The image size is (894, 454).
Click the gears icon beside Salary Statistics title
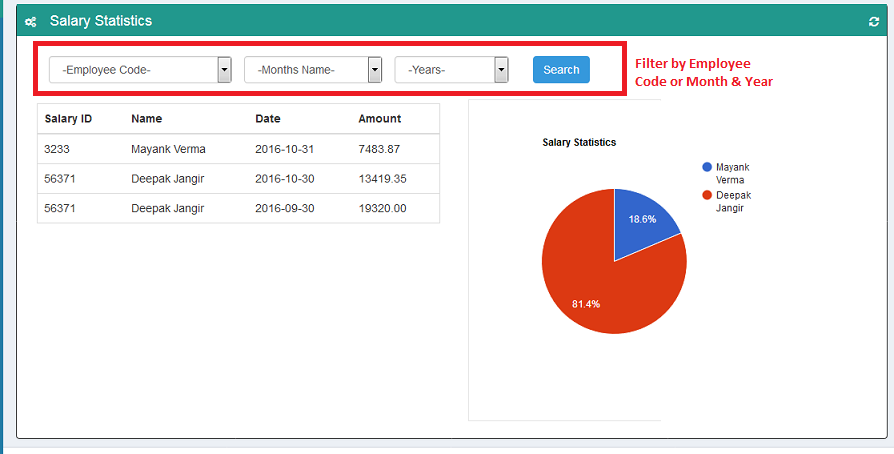click(x=31, y=22)
